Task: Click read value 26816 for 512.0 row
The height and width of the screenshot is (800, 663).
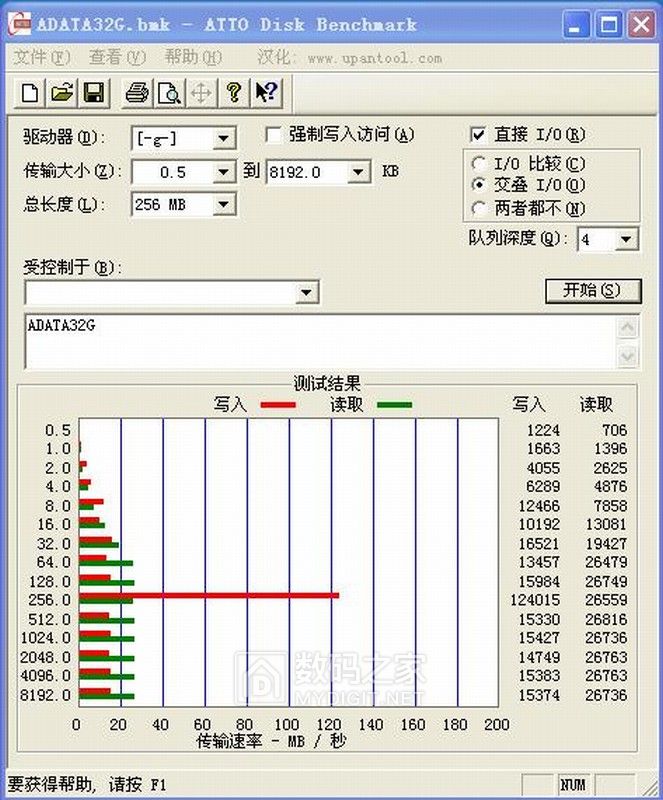Action: pos(606,619)
